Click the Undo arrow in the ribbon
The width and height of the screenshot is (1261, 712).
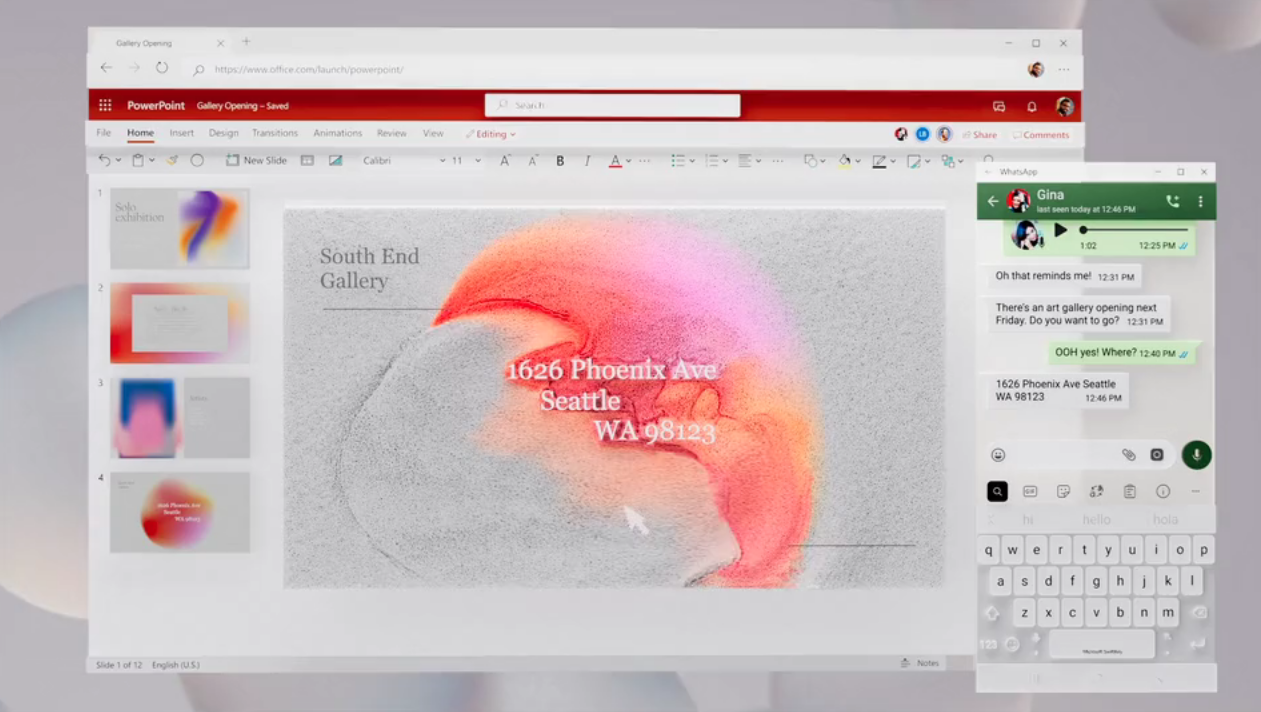[104, 160]
